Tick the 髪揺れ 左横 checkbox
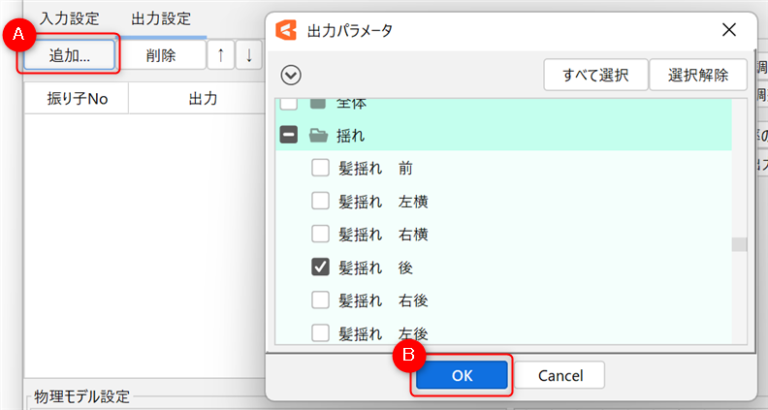 tap(320, 201)
